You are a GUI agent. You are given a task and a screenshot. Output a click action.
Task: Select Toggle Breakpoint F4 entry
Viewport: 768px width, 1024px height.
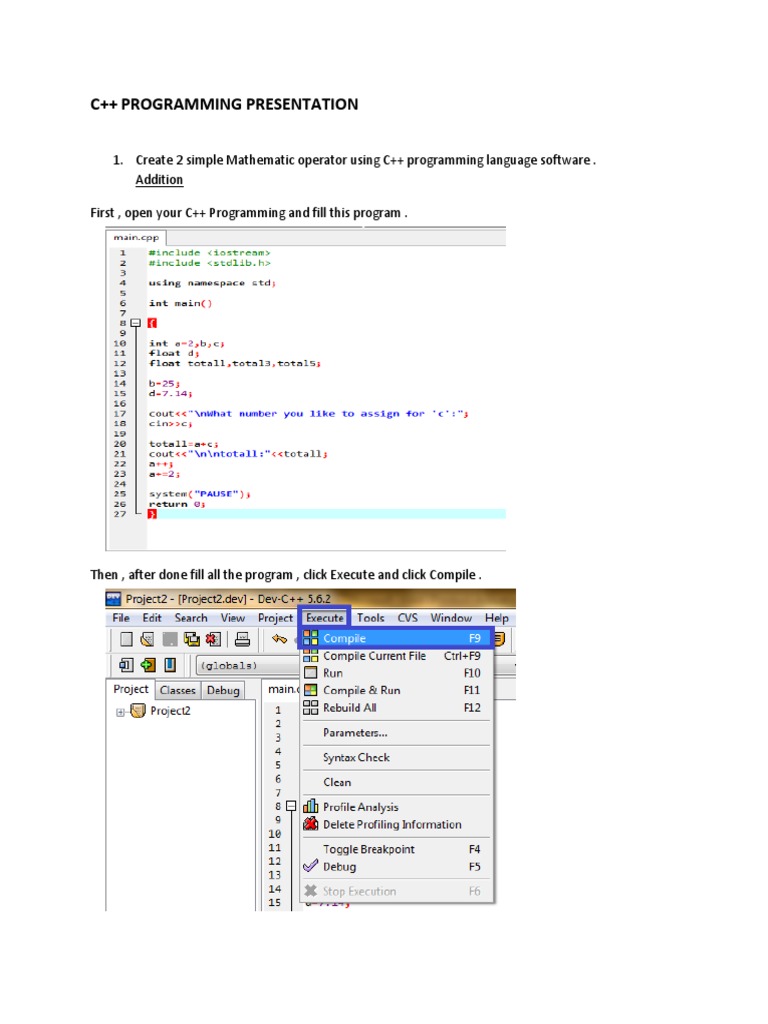click(x=396, y=849)
